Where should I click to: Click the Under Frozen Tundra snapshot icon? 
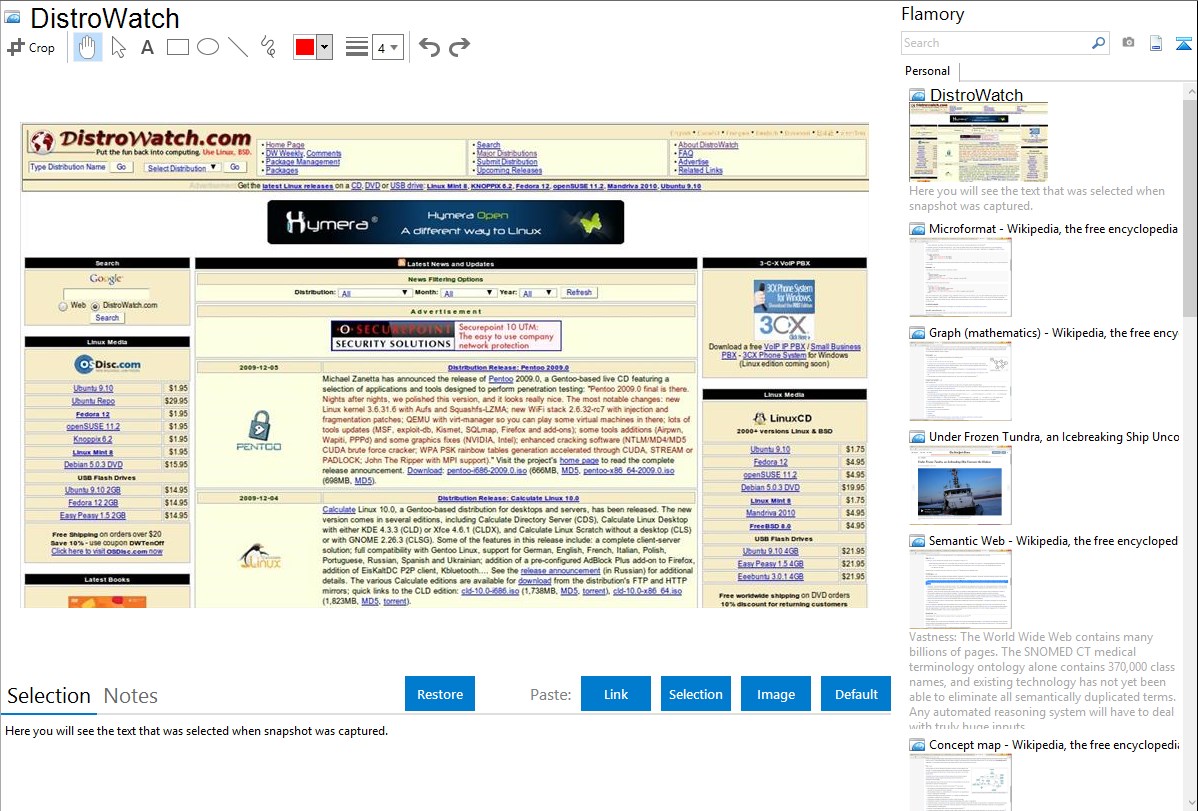click(917, 436)
